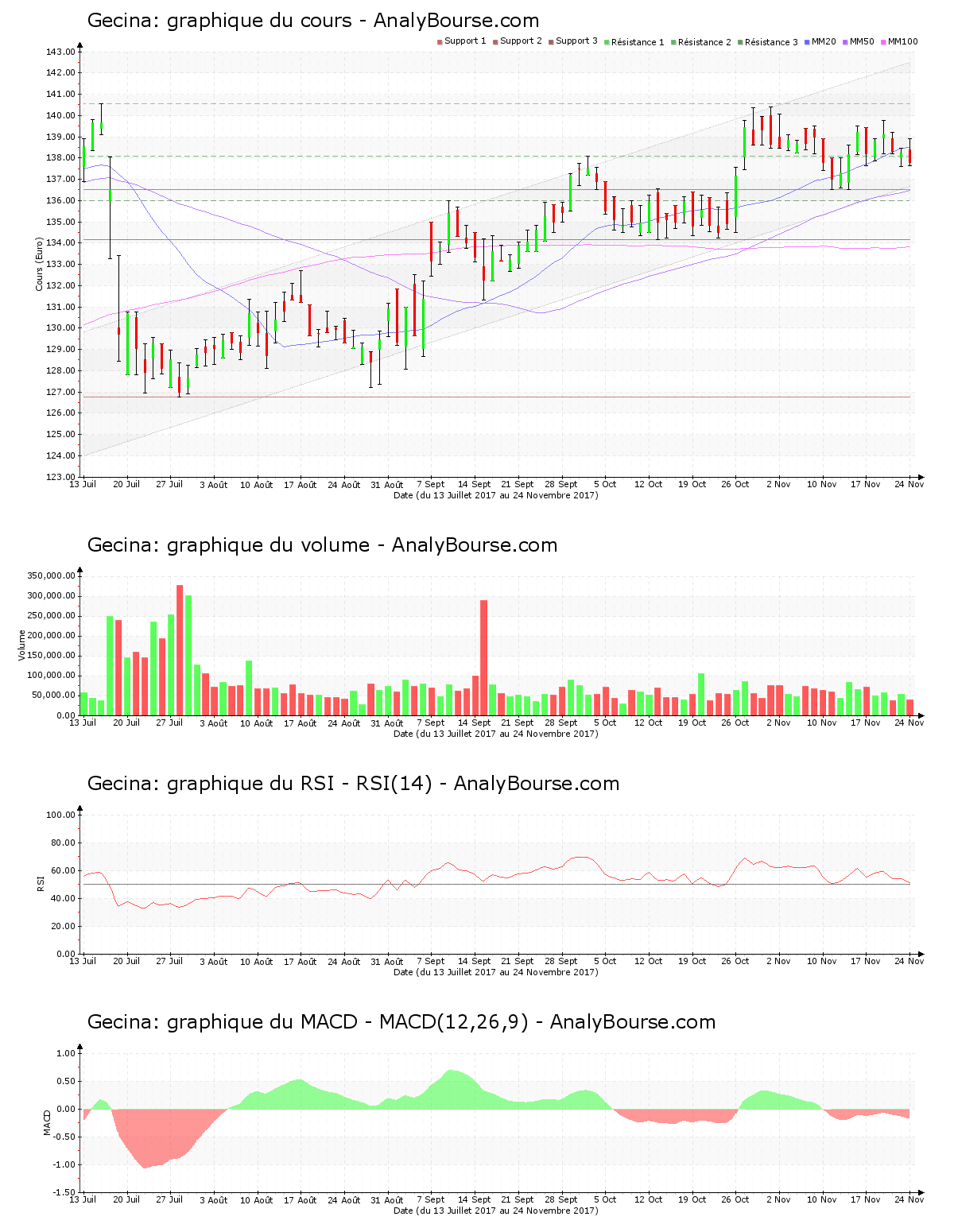This screenshot has width=954, height=1232.
Task: Click the '123.00' value on price axis
Action: (x=61, y=477)
